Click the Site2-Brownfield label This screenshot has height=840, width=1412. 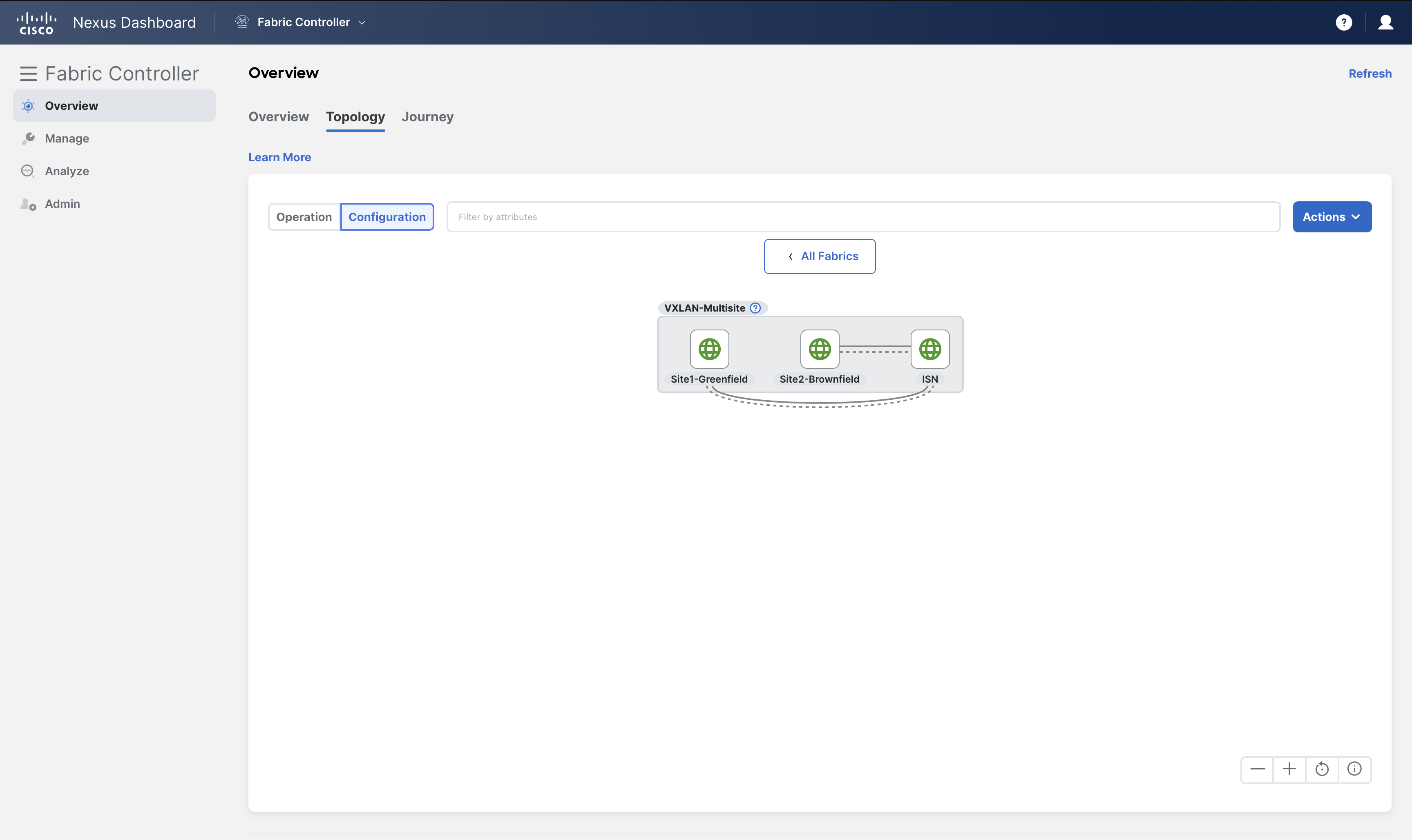820,379
